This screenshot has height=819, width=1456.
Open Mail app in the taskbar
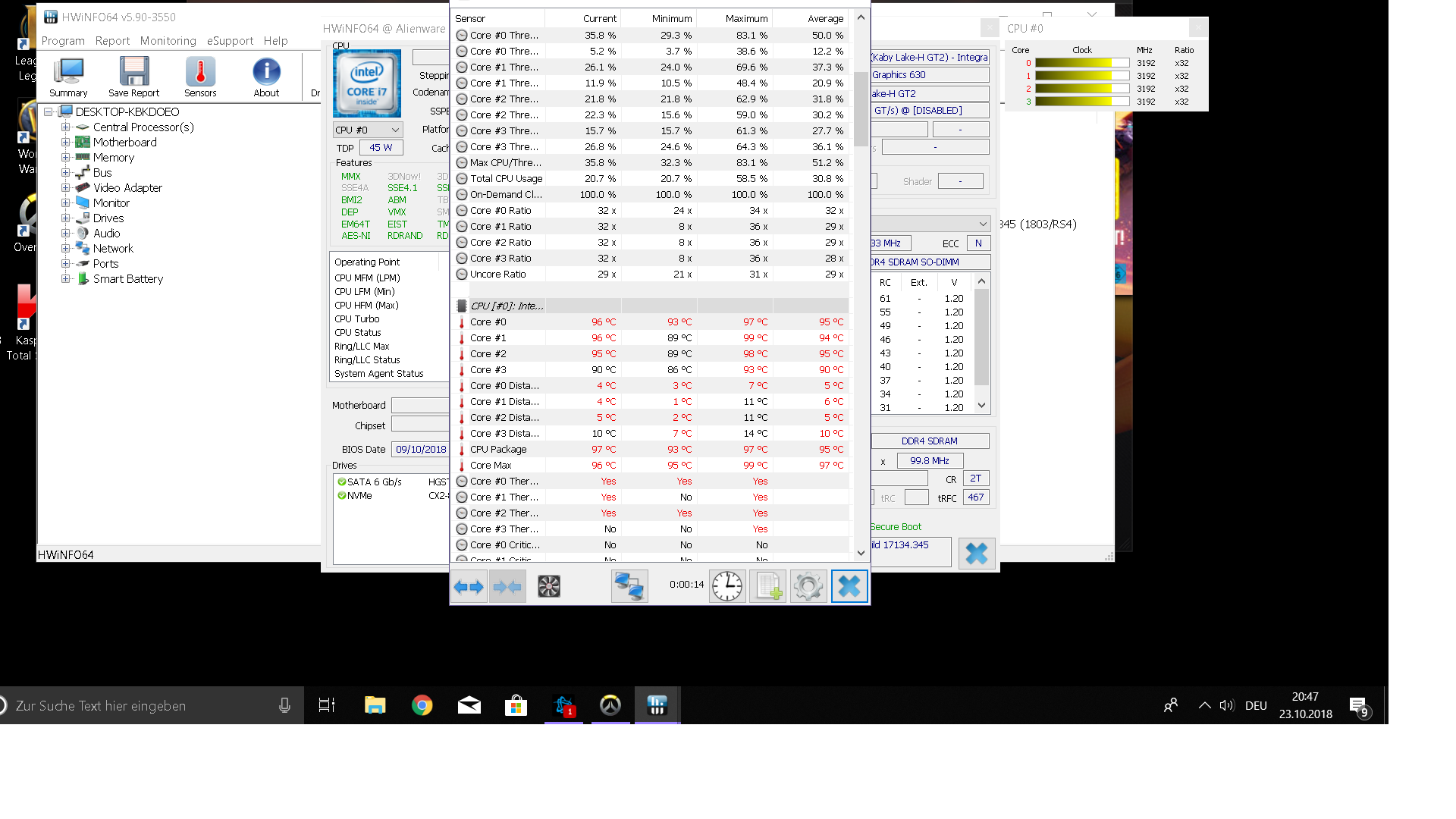coord(469,706)
